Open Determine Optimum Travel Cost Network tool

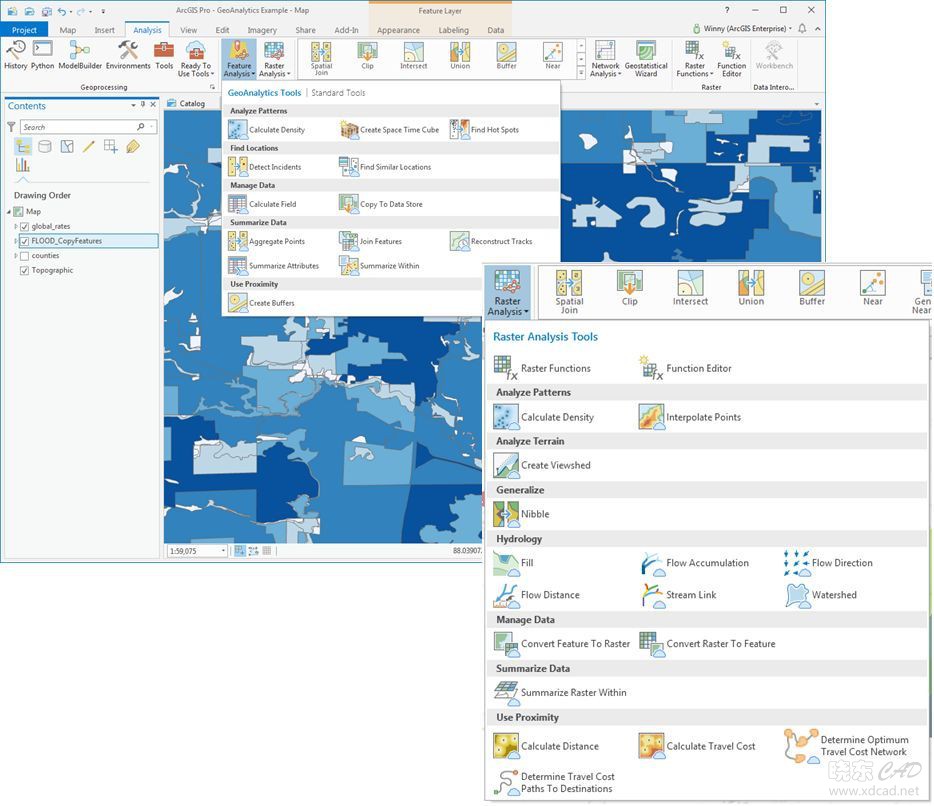click(x=846, y=746)
